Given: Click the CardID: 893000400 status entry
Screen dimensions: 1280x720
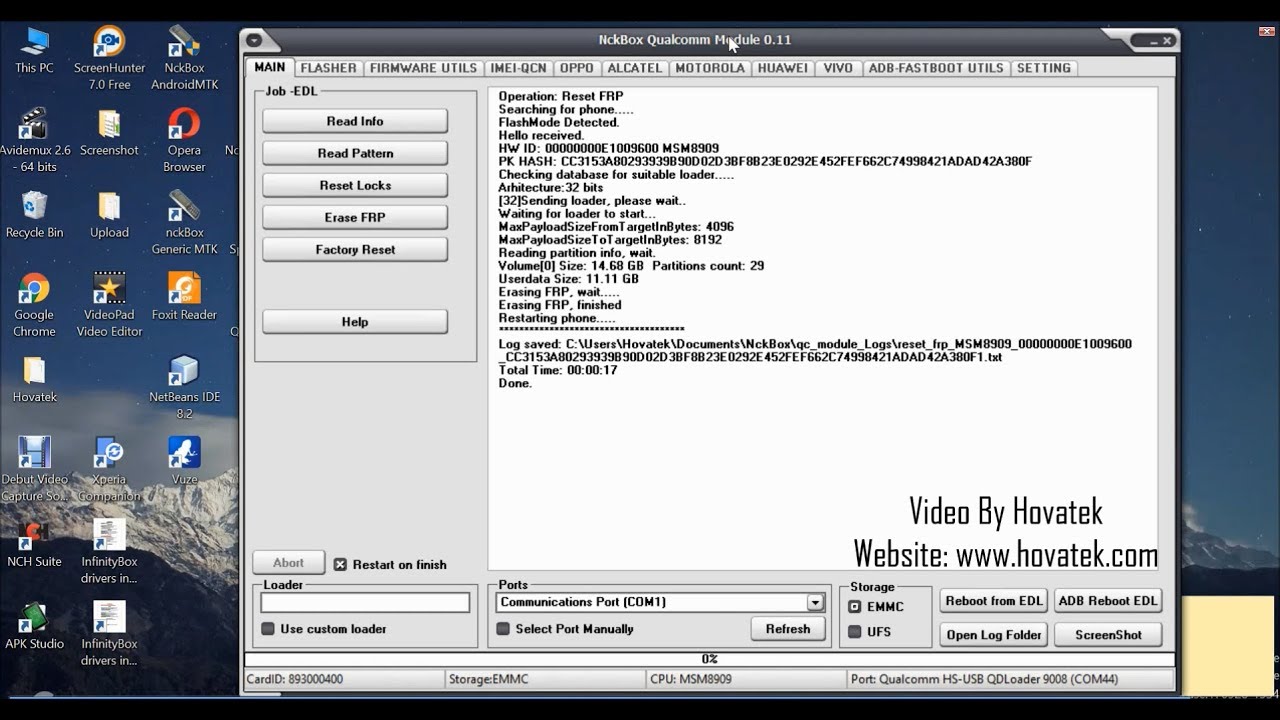Looking at the screenshot, I should click(x=344, y=679).
